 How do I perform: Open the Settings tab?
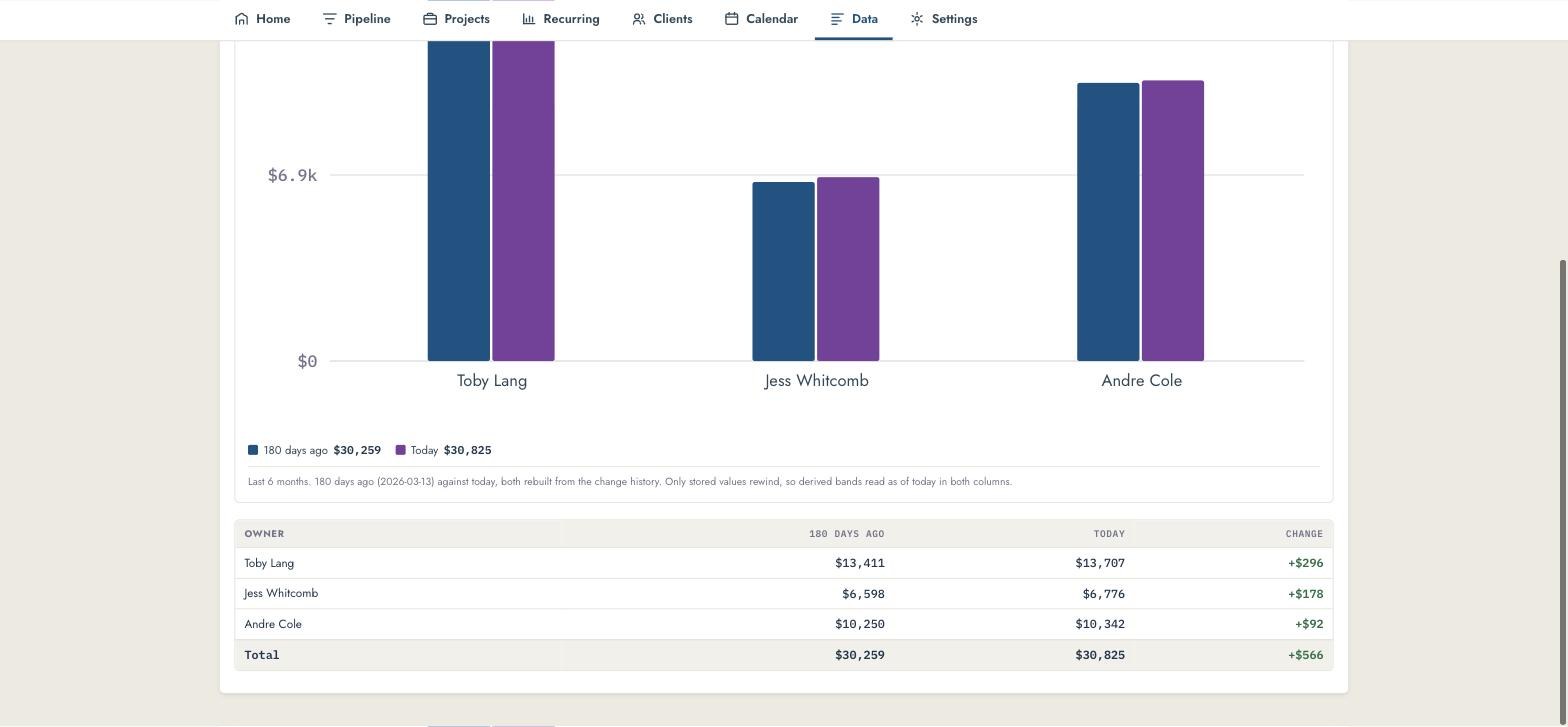tap(943, 19)
